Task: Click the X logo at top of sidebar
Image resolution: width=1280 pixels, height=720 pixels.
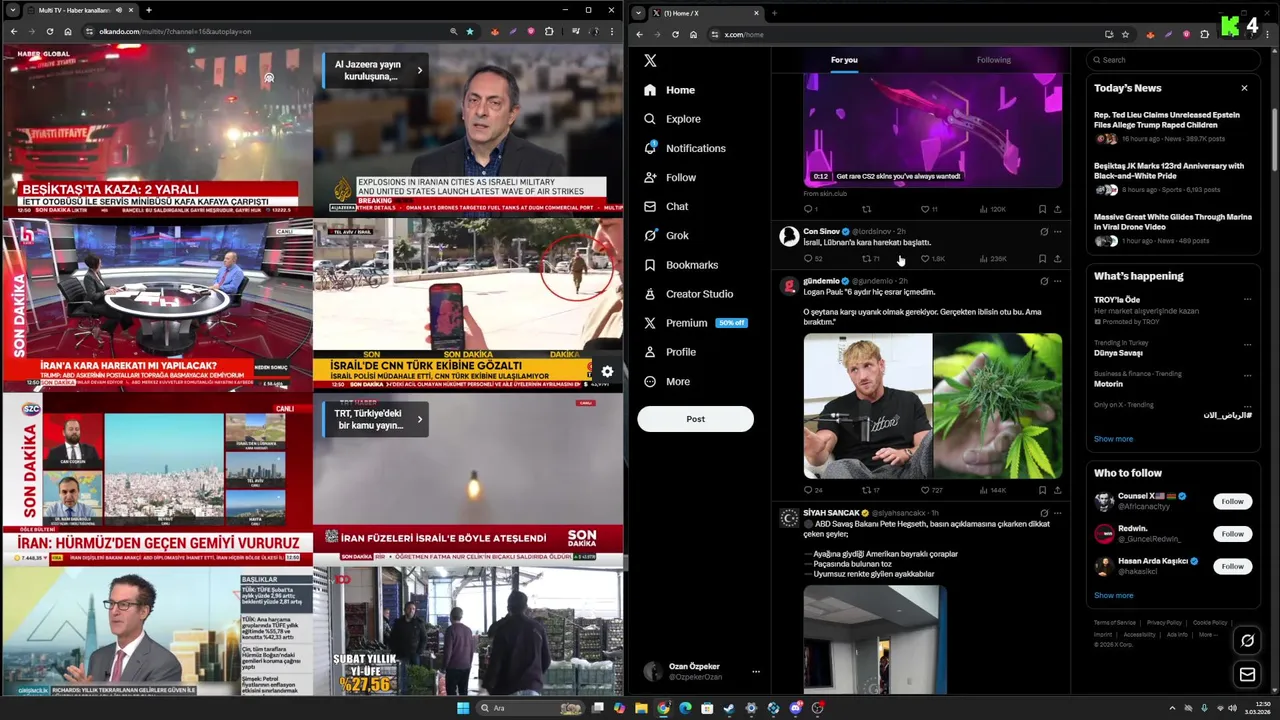Action: (x=650, y=60)
